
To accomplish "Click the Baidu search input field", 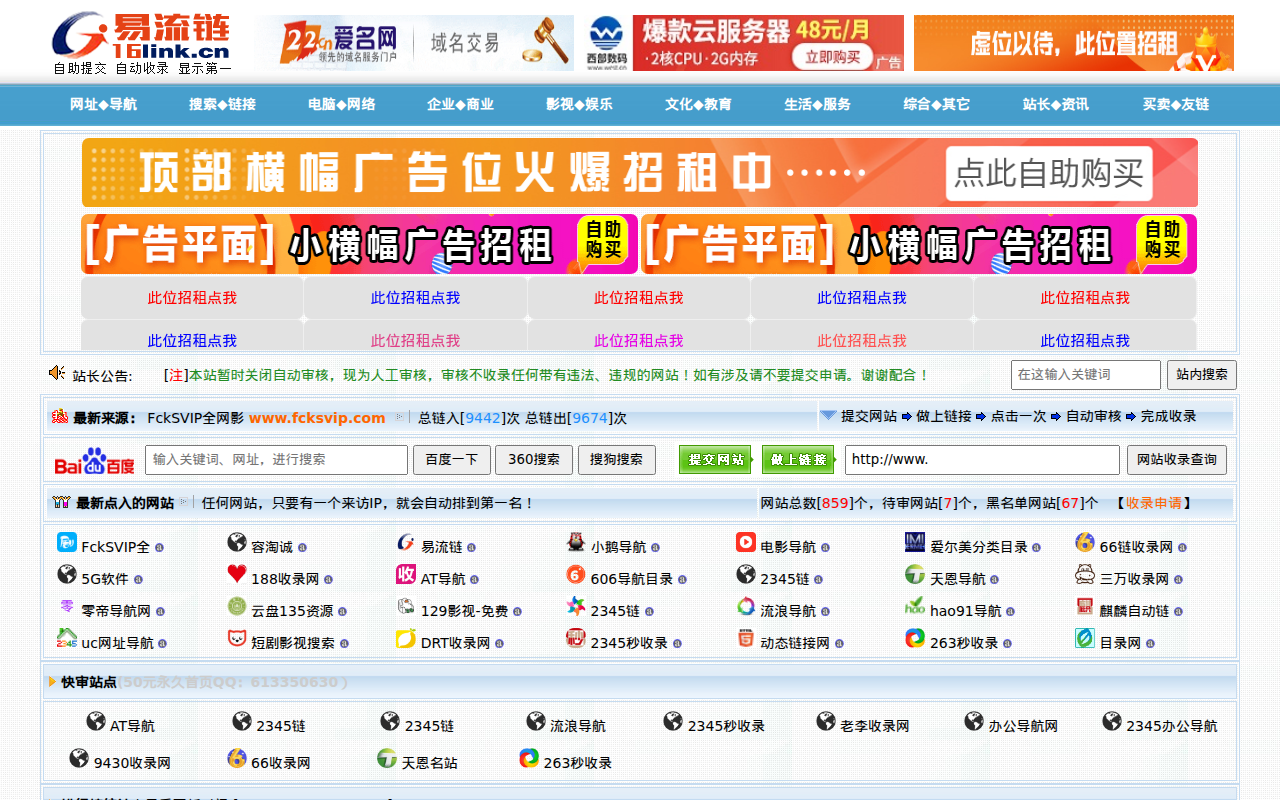I will click(x=277, y=460).
